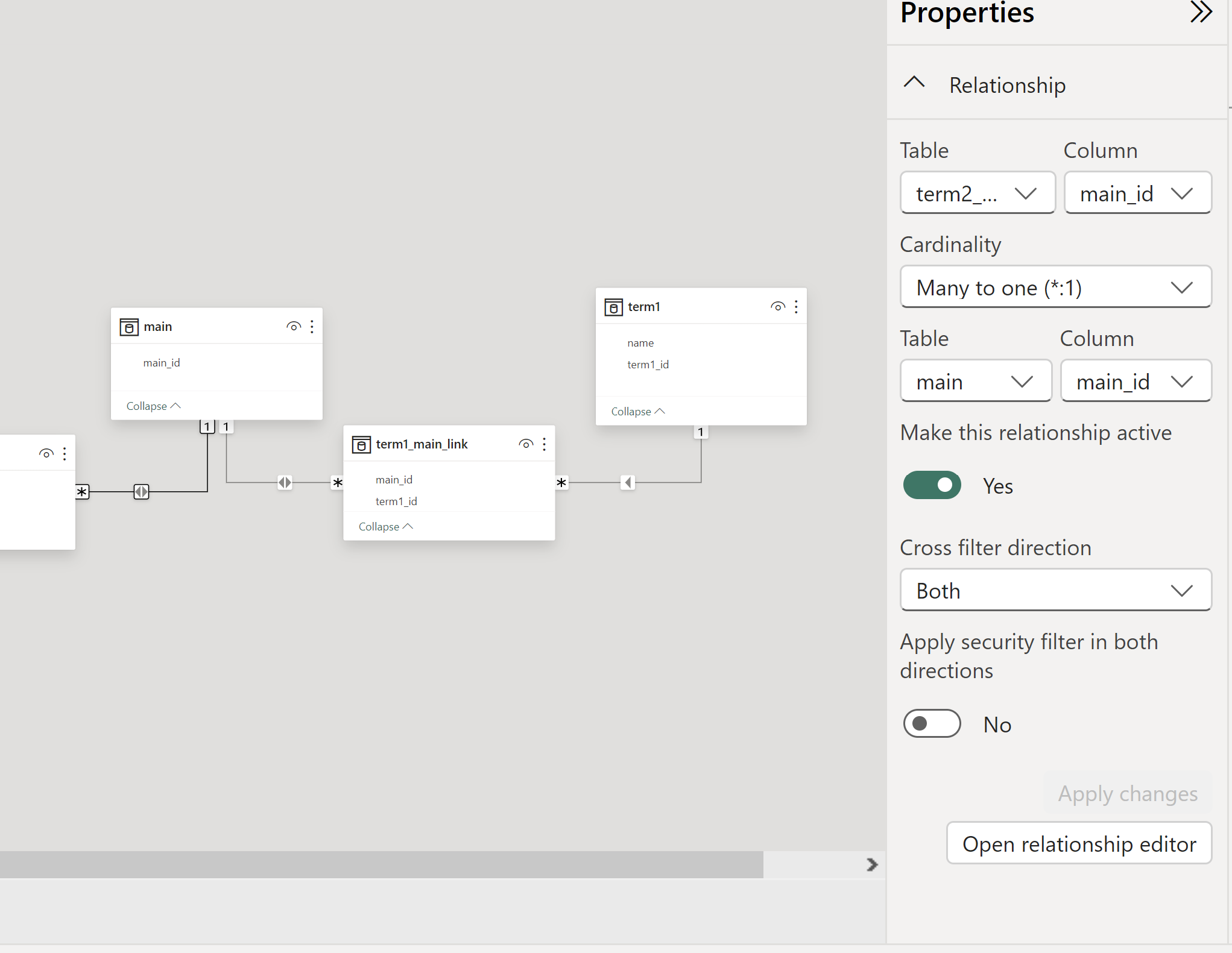Open more options menu on main table
Viewport: 1232px width, 953px height.
pos(312,326)
